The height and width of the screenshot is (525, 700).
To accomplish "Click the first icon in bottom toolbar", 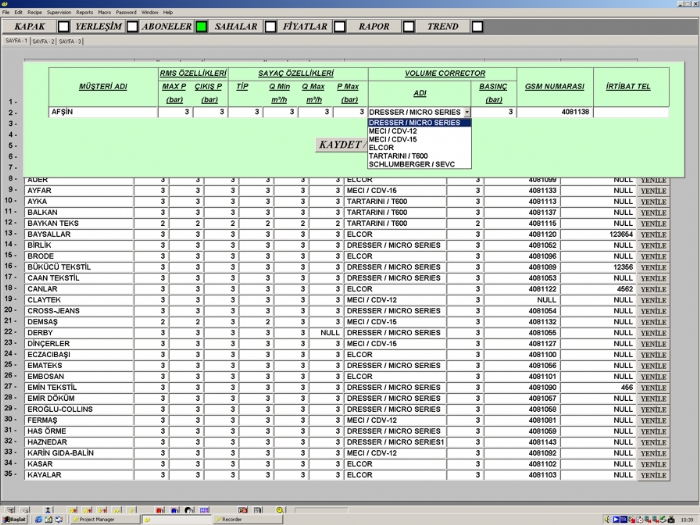I will click(x=10, y=510).
